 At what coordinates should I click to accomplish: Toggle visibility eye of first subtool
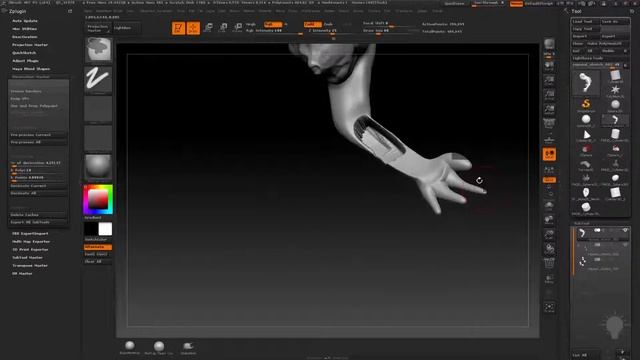pyautogui.click(x=625, y=231)
